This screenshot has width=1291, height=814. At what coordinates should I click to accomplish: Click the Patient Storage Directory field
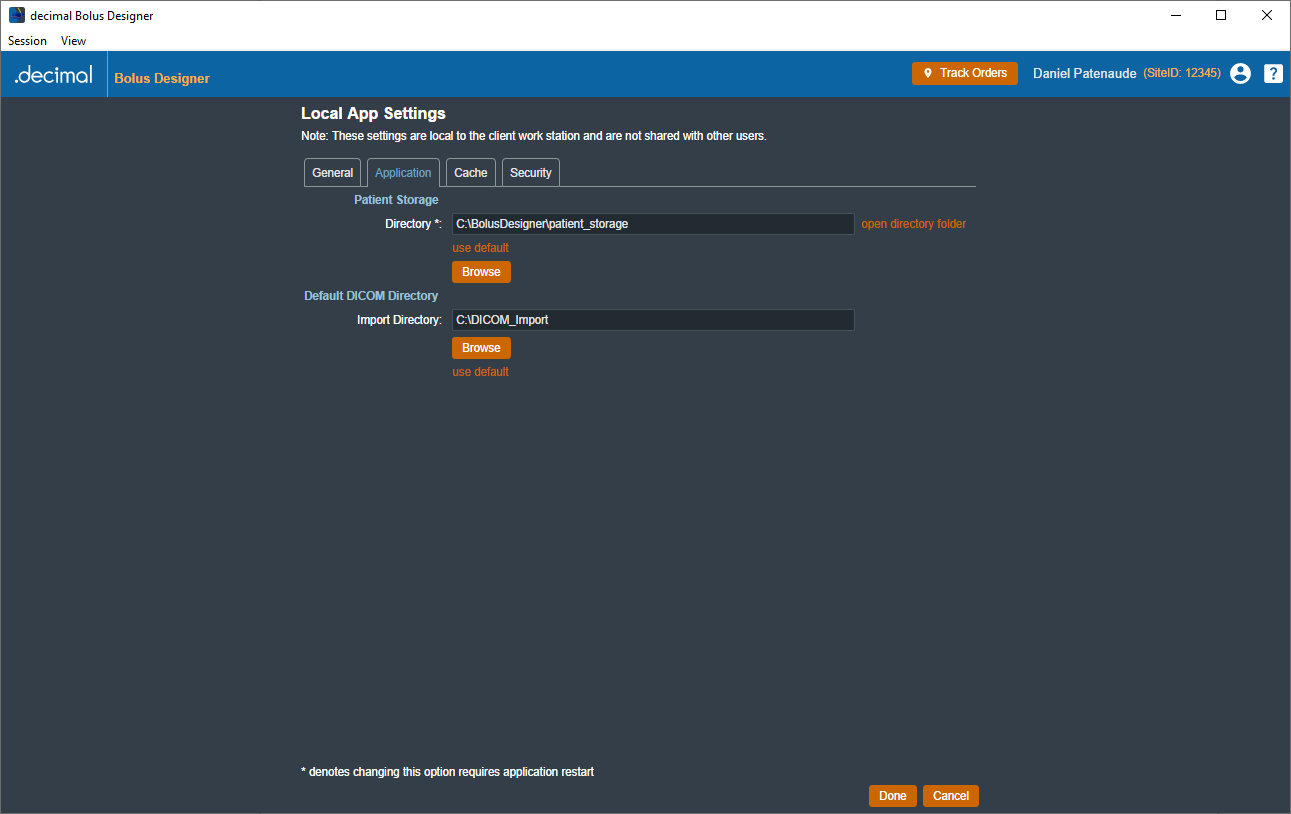tap(653, 224)
